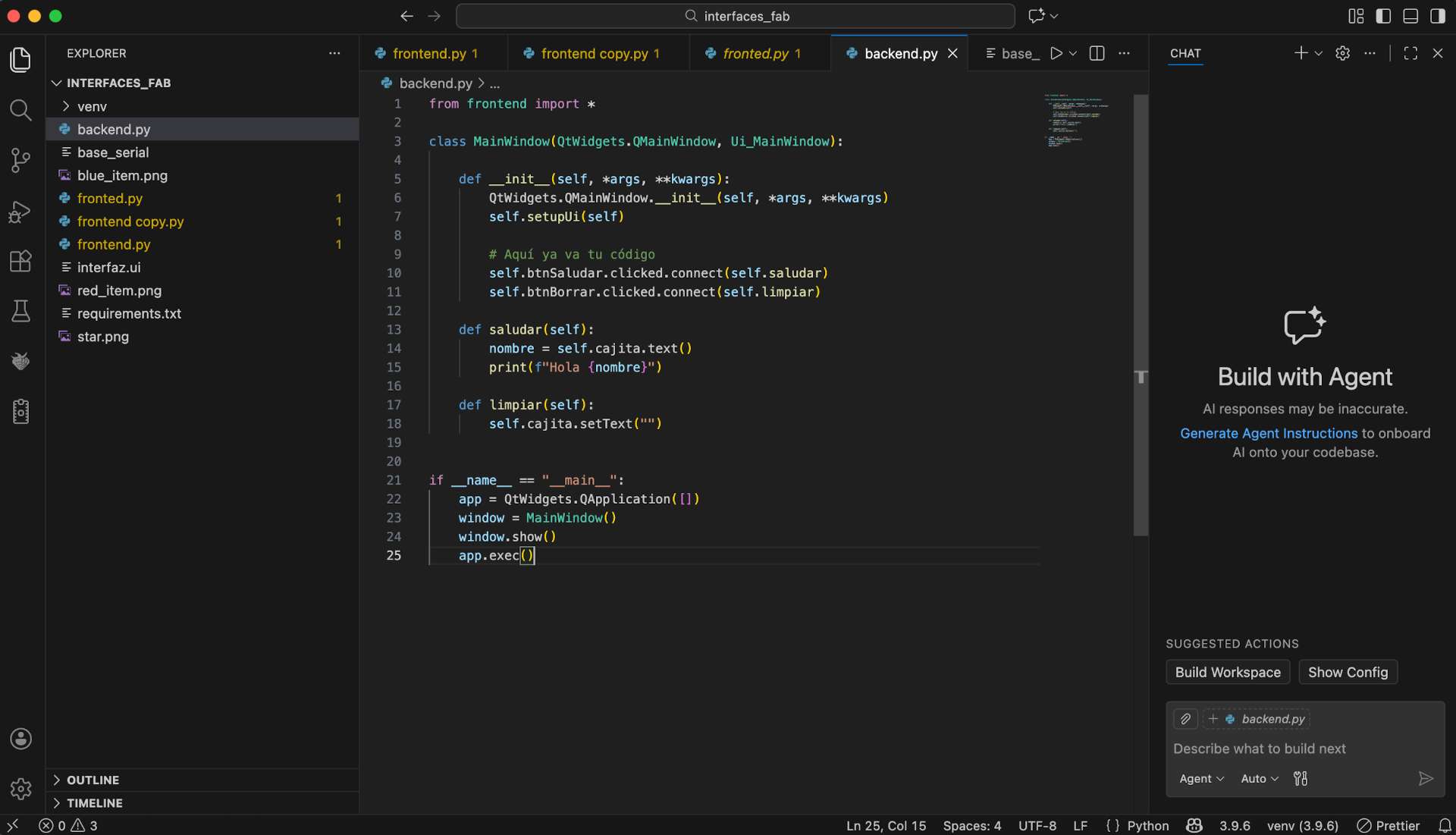Start a new chat with plus icon
Viewport: 1456px width, 835px height.
tap(1301, 53)
